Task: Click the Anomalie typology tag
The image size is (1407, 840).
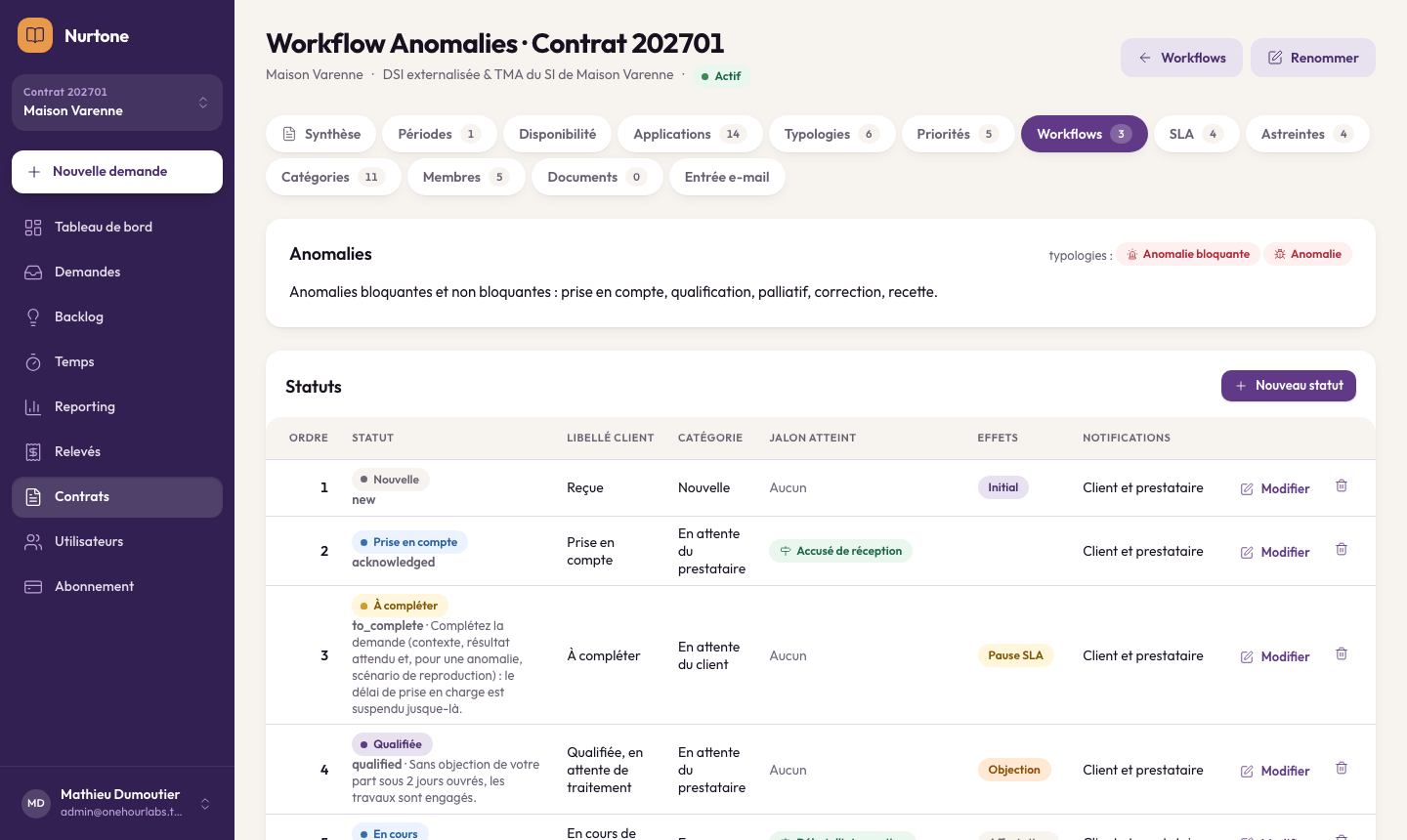Action: [1307, 254]
